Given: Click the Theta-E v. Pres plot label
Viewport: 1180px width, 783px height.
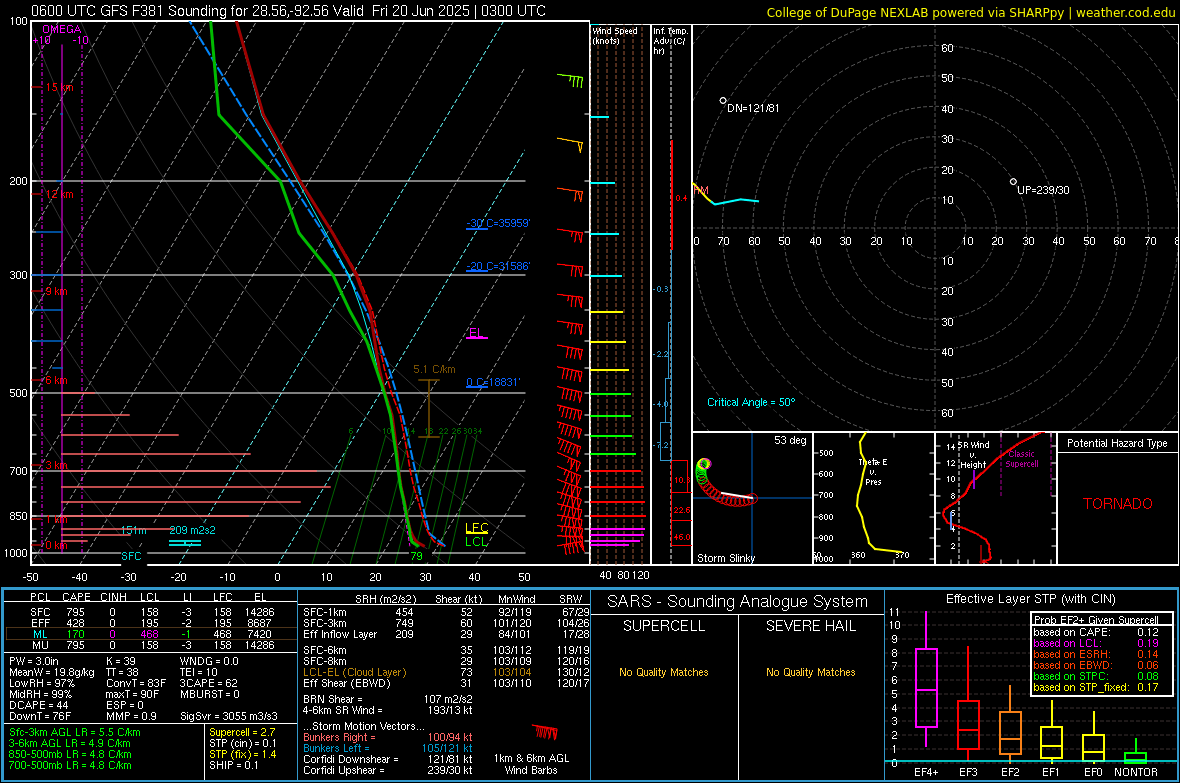Looking at the screenshot, I should pos(873,472).
